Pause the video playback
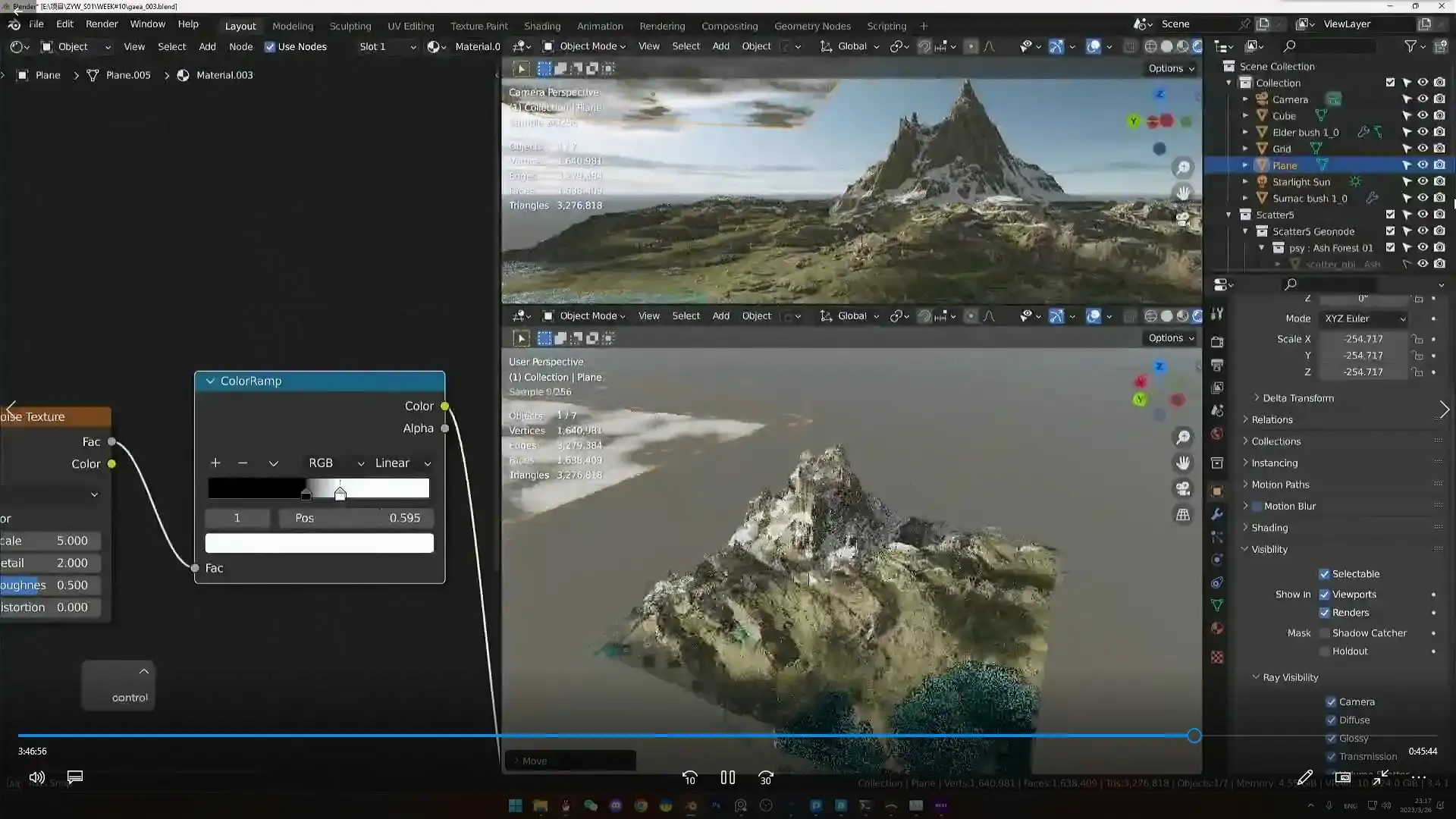 click(727, 777)
